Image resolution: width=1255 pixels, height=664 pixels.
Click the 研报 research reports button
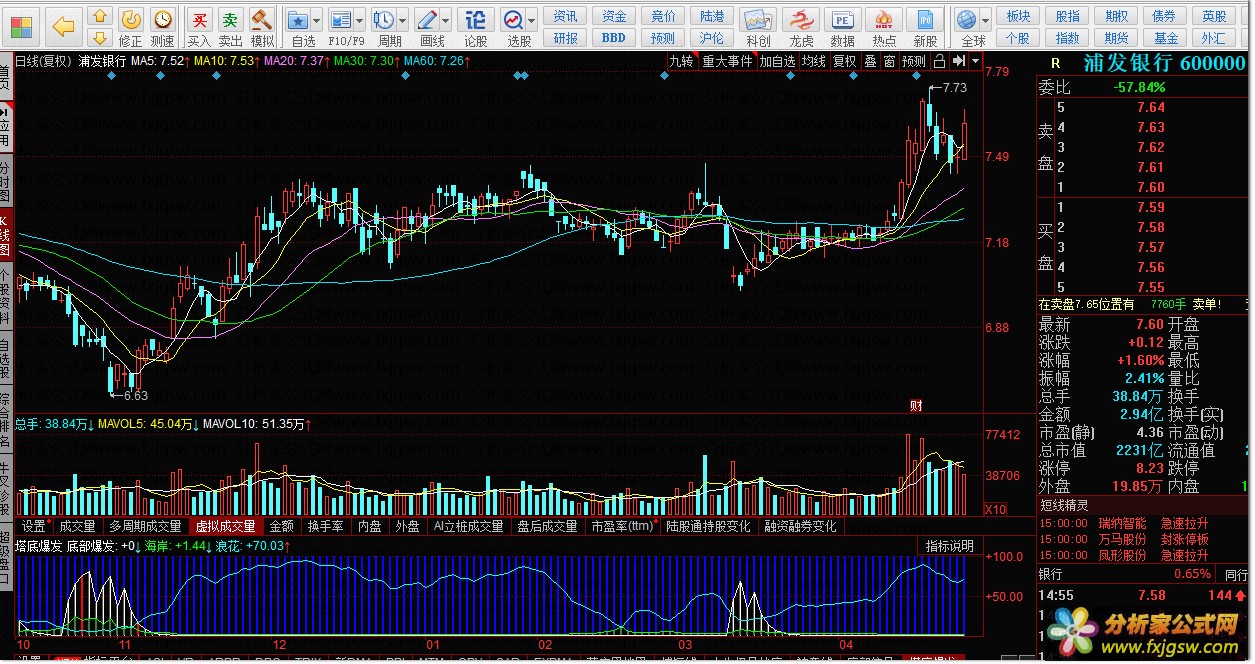pyautogui.click(x=566, y=38)
